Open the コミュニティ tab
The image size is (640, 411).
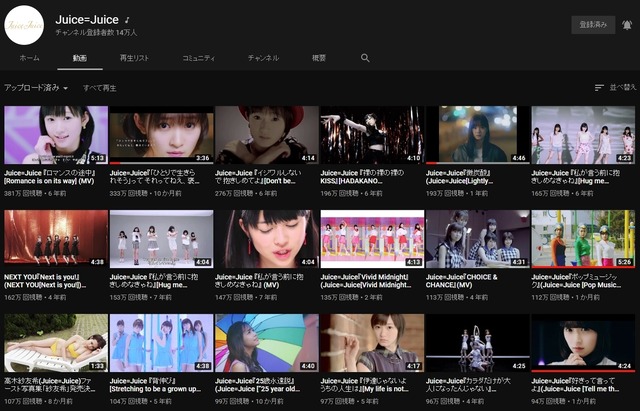(198, 58)
